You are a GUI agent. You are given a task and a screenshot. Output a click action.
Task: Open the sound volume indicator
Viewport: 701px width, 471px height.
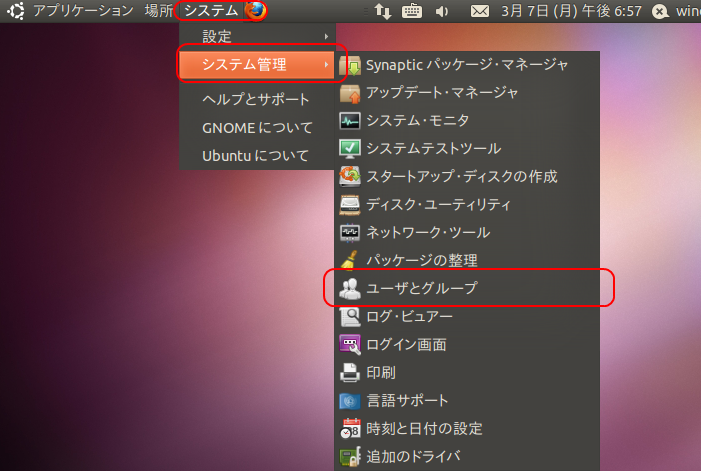[442, 11]
